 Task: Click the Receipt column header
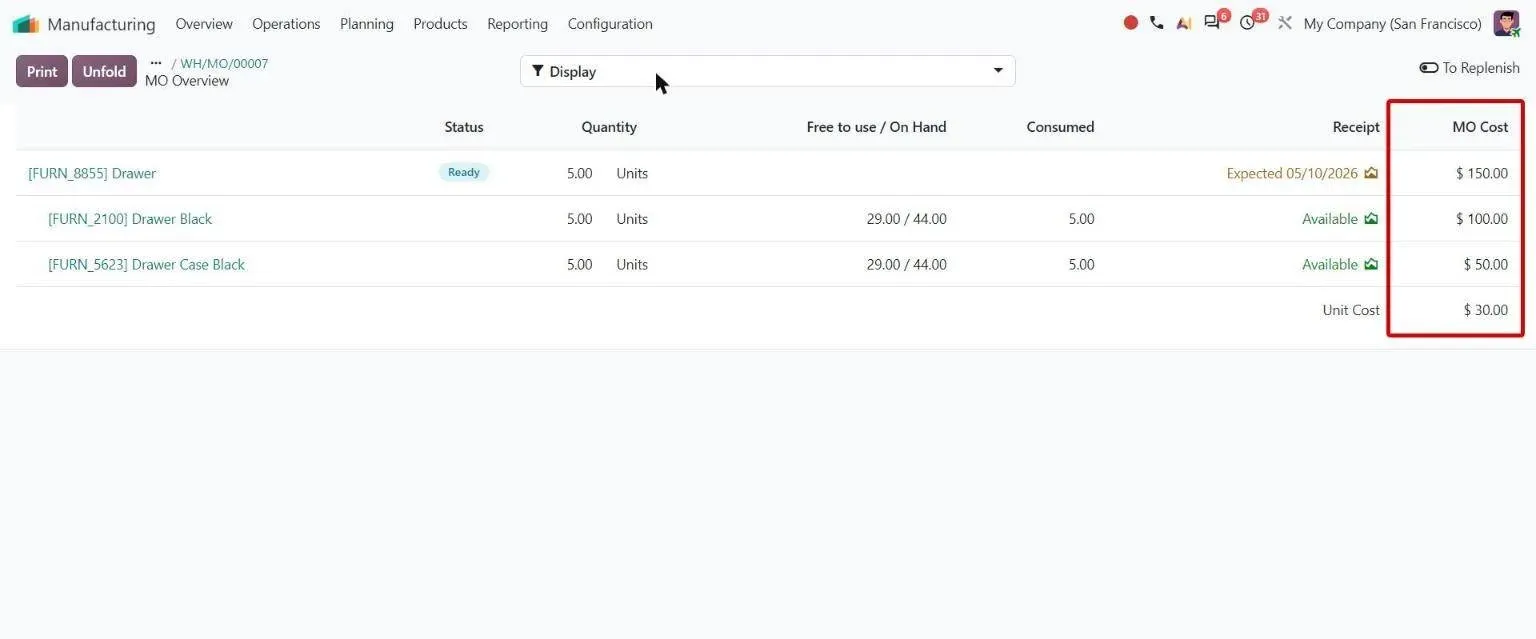pyautogui.click(x=1356, y=127)
